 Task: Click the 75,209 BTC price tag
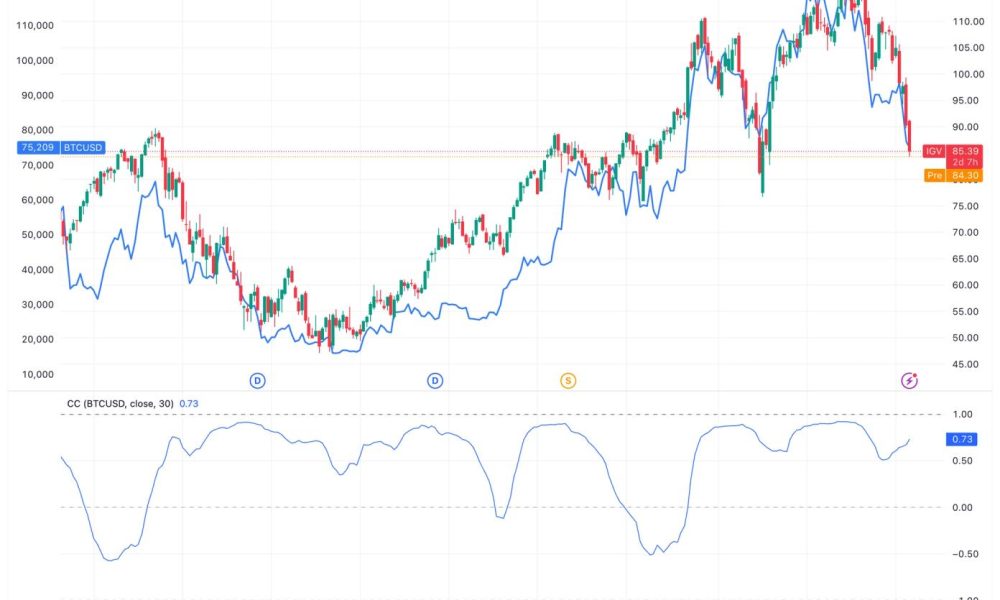pyautogui.click(x=36, y=147)
